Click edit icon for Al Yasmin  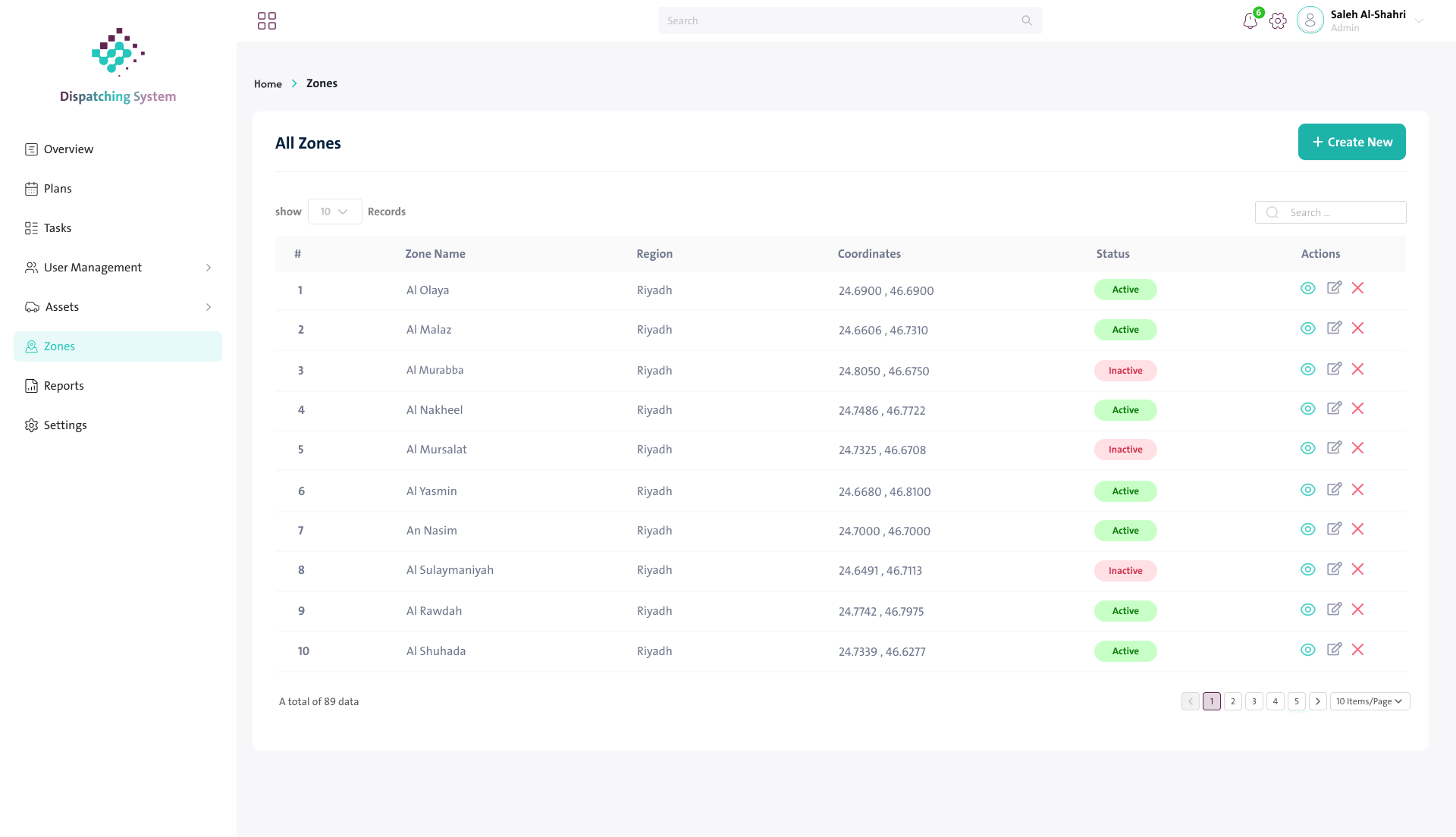[1334, 490]
